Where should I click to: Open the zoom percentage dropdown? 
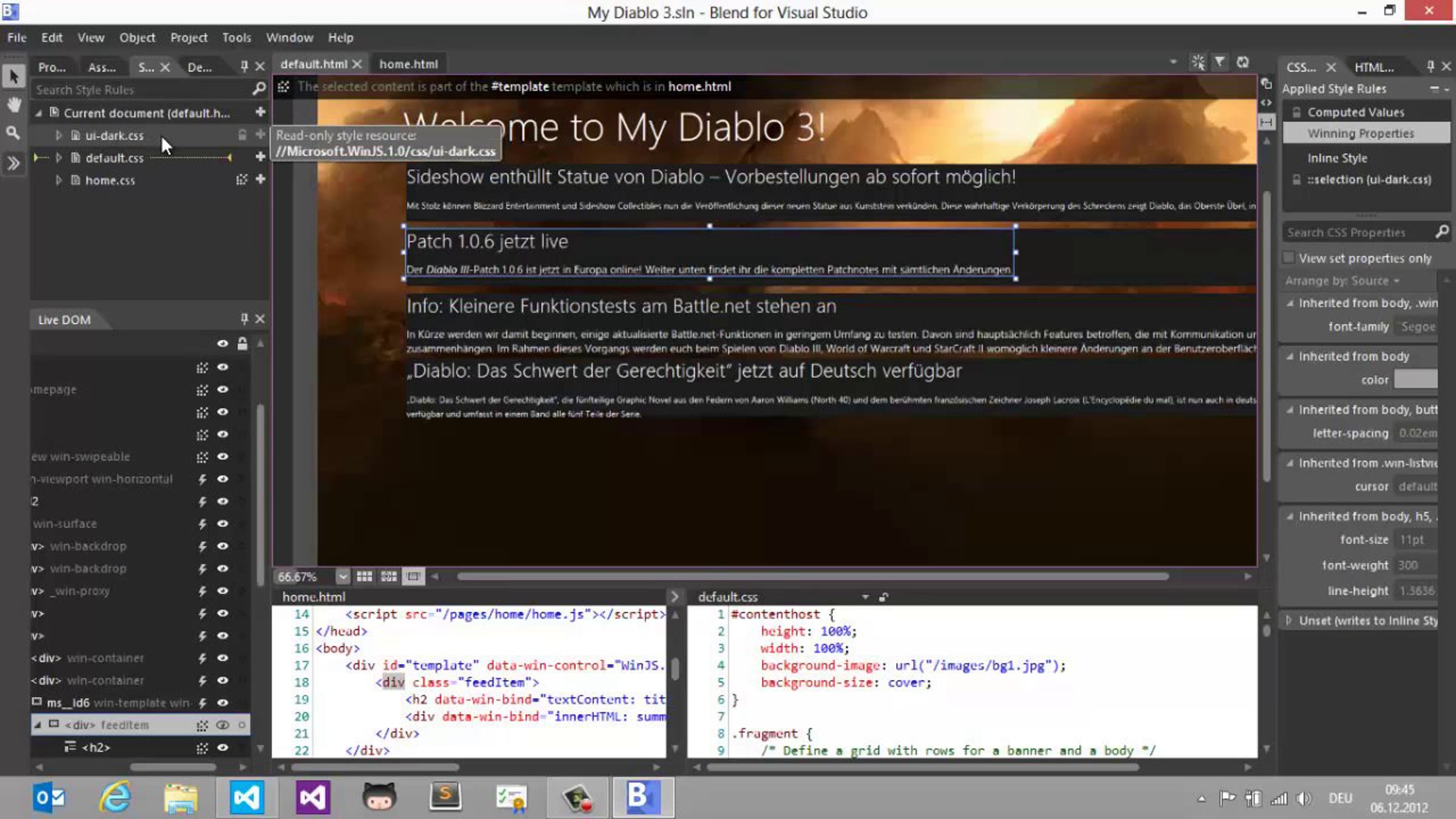(x=343, y=576)
